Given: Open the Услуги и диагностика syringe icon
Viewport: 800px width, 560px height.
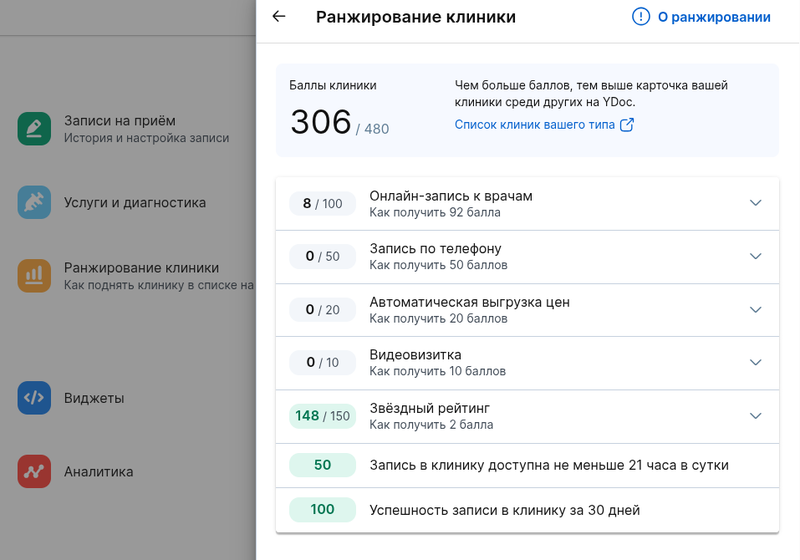Looking at the screenshot, I should [34, 202].
